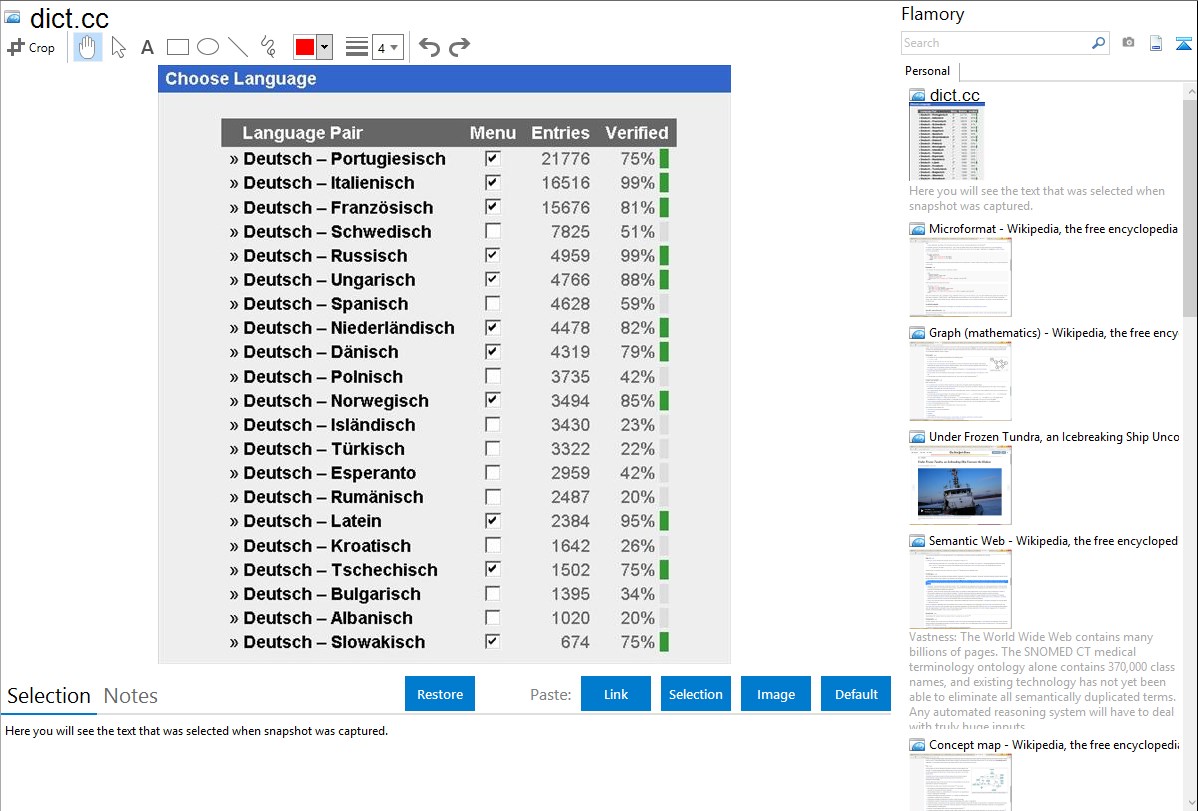Enable Deutsch – Schwedisch menu checkbox
Image resolution: width=1198 pixels, height=811 pixels.
point(492,231)
